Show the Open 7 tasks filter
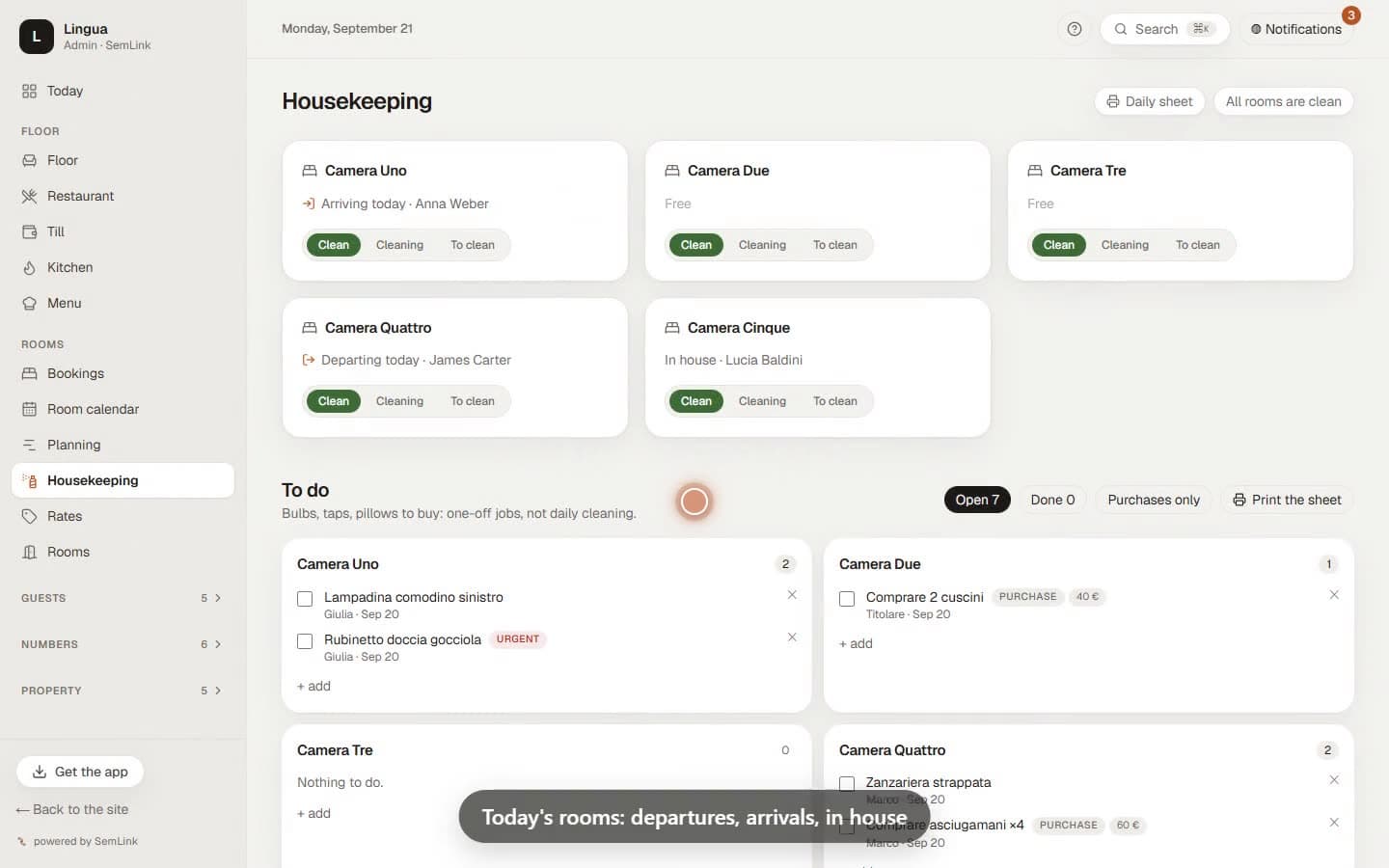 pos(977,500)
